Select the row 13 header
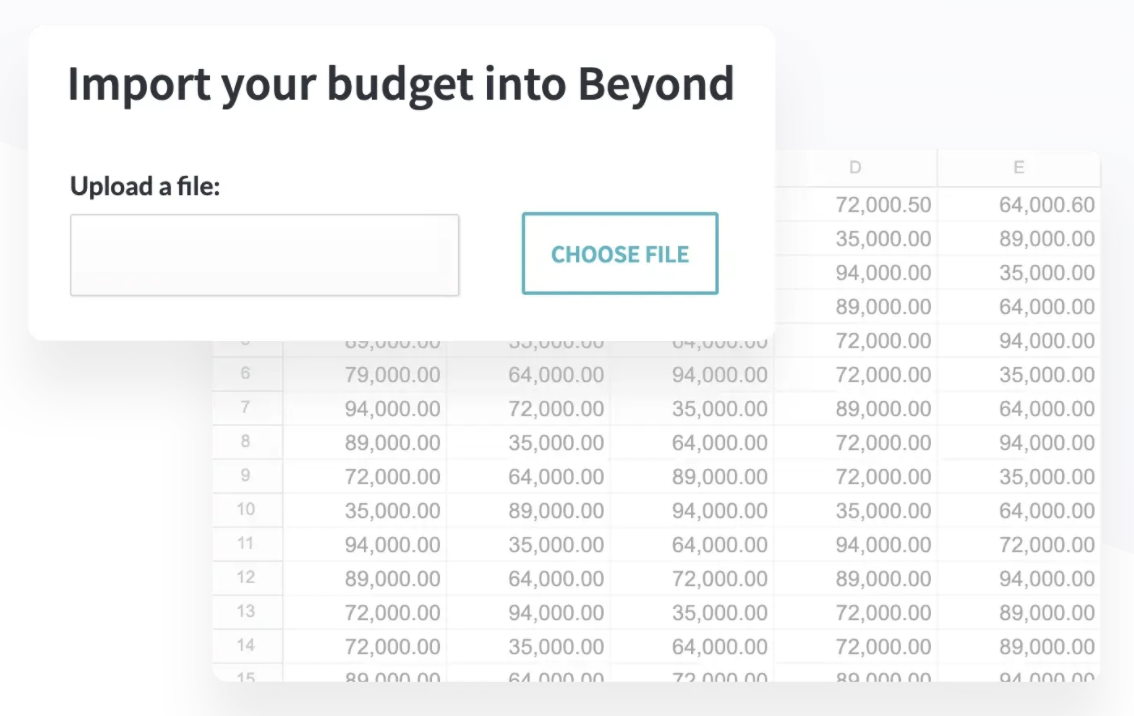Image resolution: width=1134 pixels, height=716 pixels. [246, 612]
